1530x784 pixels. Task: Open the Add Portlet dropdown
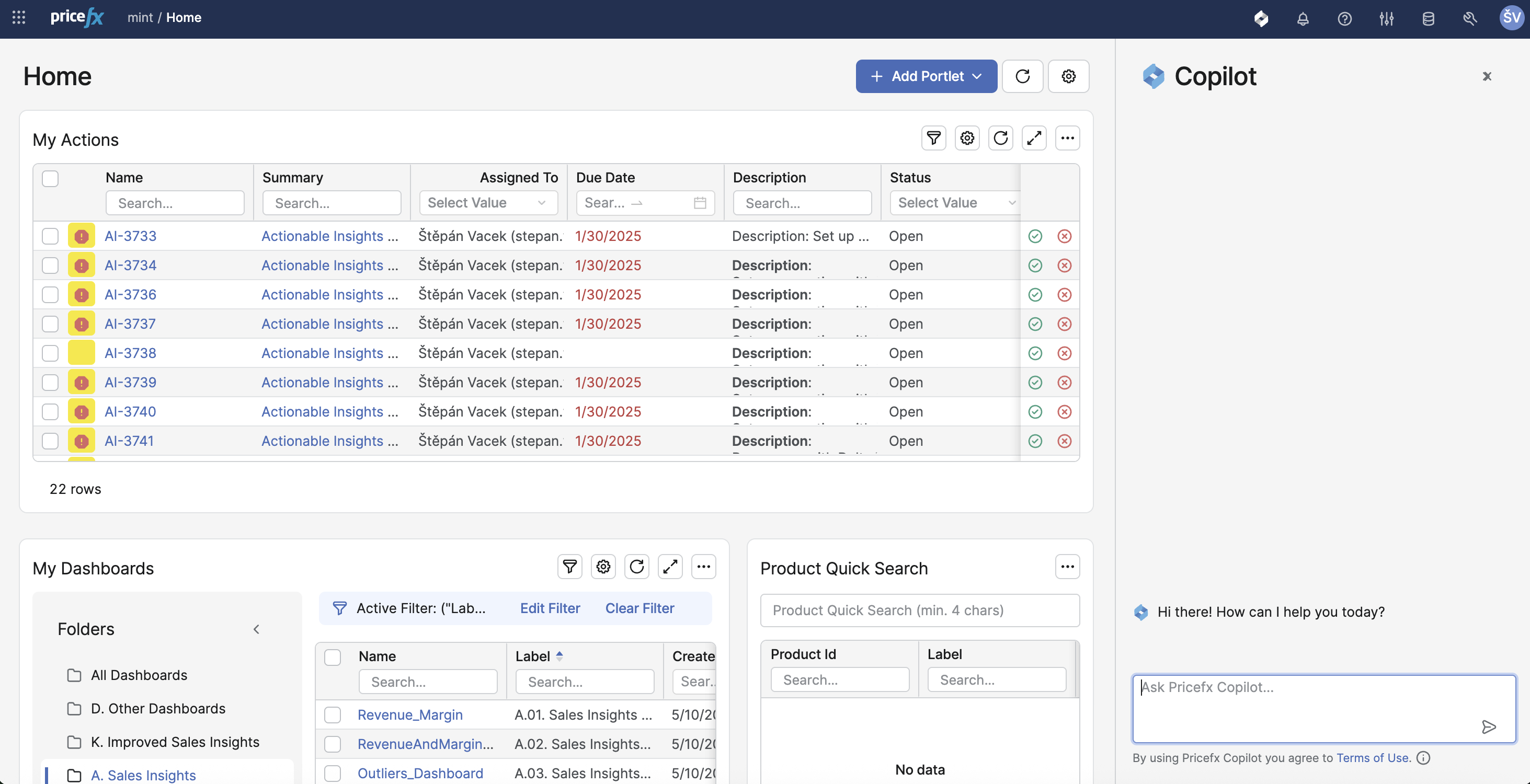[926, 76]
